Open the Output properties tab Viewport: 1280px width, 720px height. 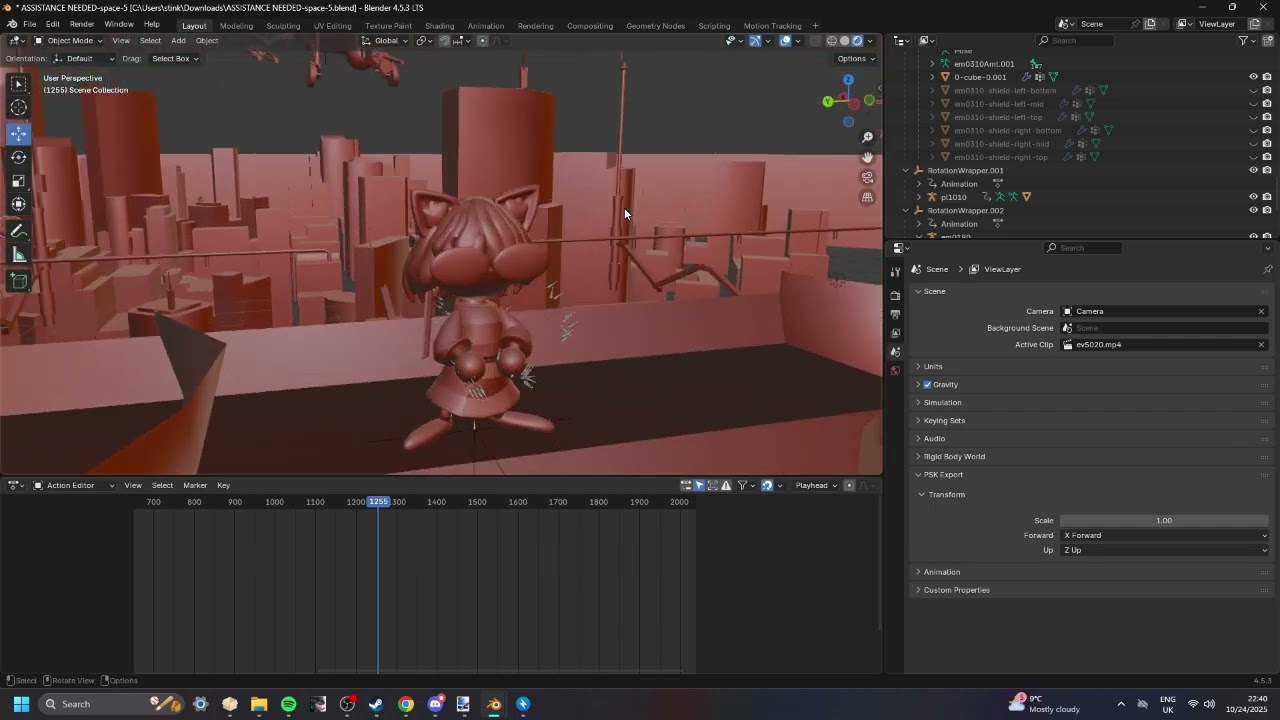point(895,314)
